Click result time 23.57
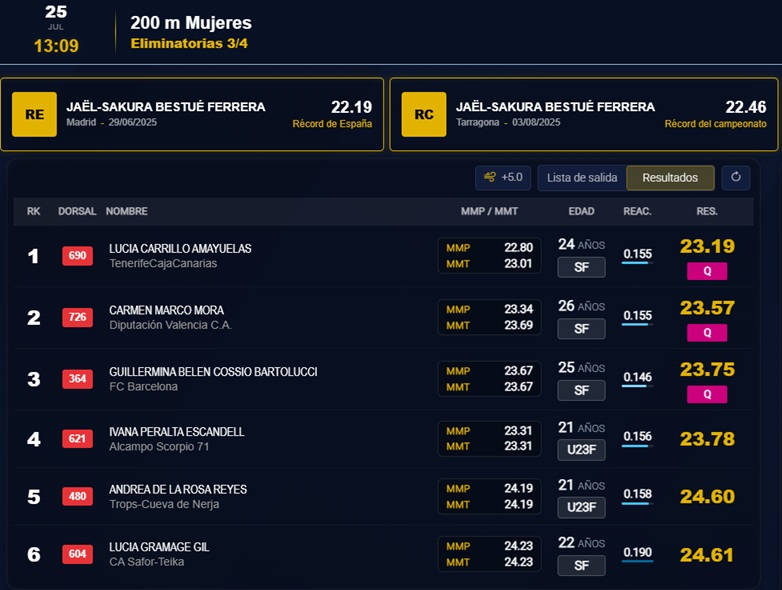Image resolution: width=782 pixels, height=590 pixels. (x=707, y=308)
